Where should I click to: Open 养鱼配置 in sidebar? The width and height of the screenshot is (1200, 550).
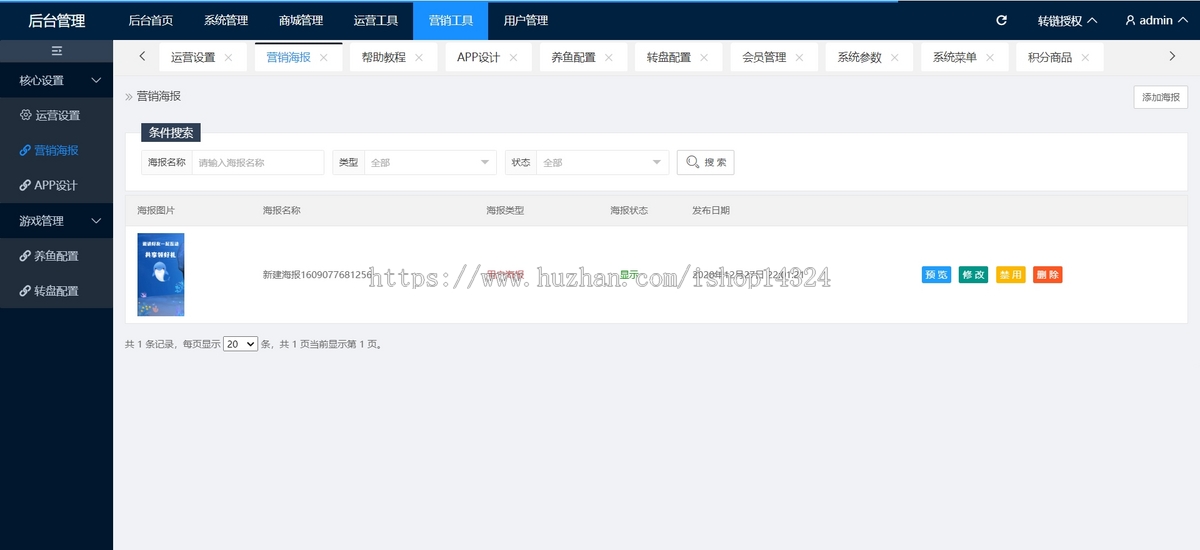[x=56, y=256]
